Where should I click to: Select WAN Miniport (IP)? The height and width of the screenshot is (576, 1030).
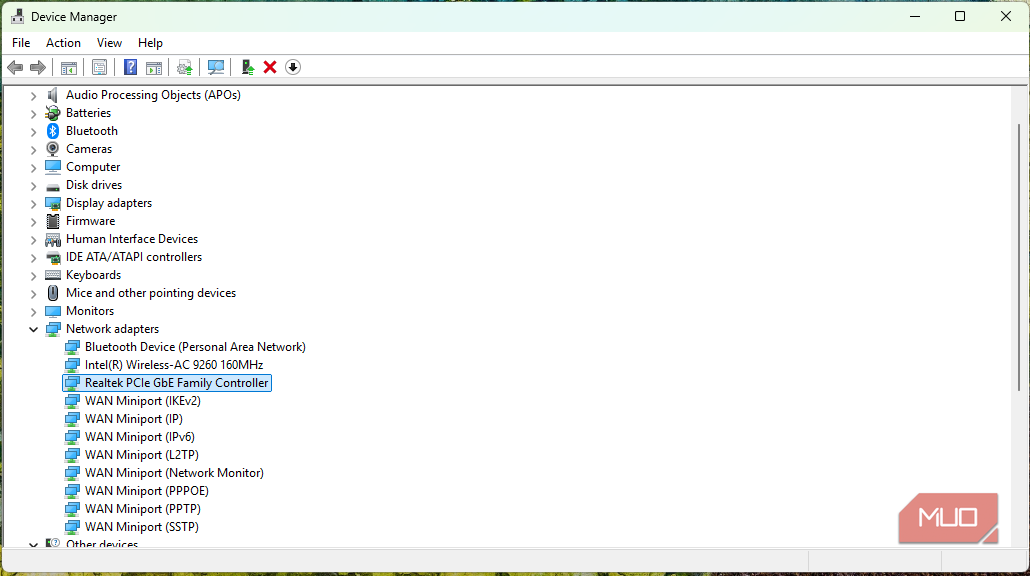[133, 418]
